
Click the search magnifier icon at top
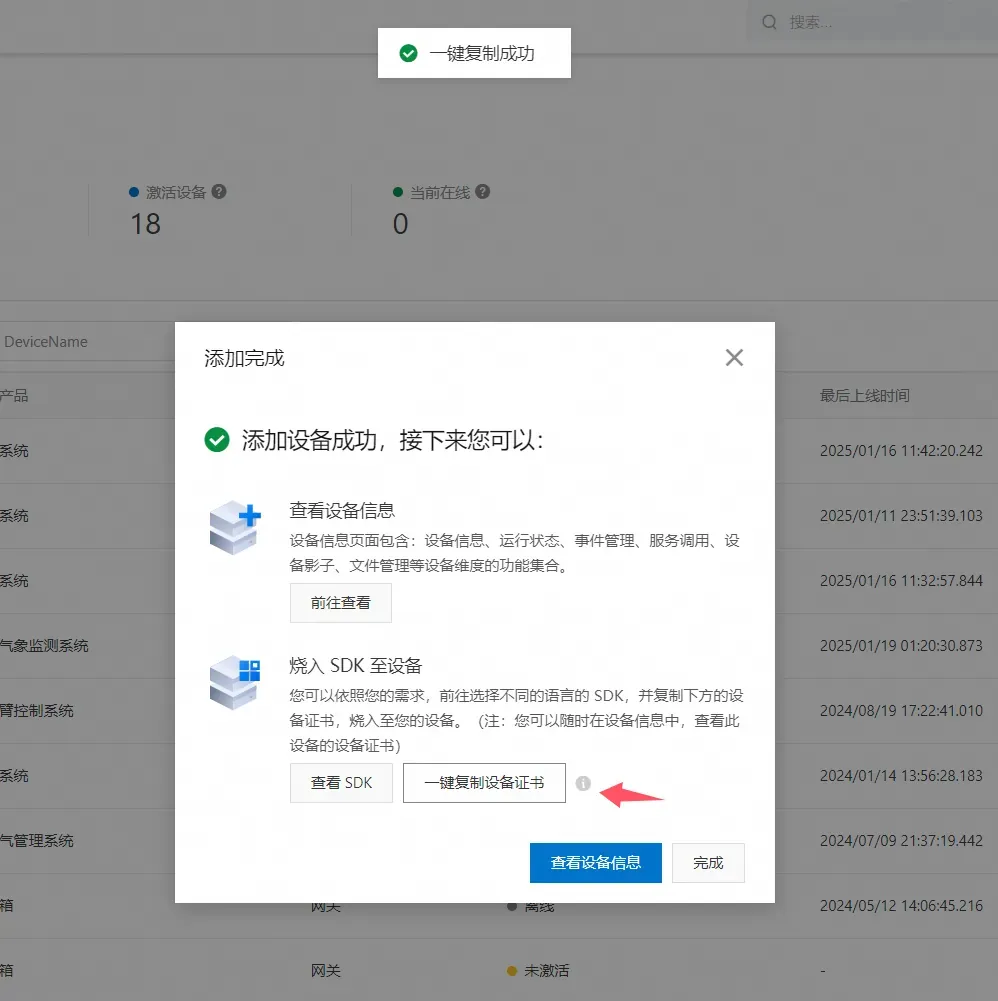(x=769, y=22)
